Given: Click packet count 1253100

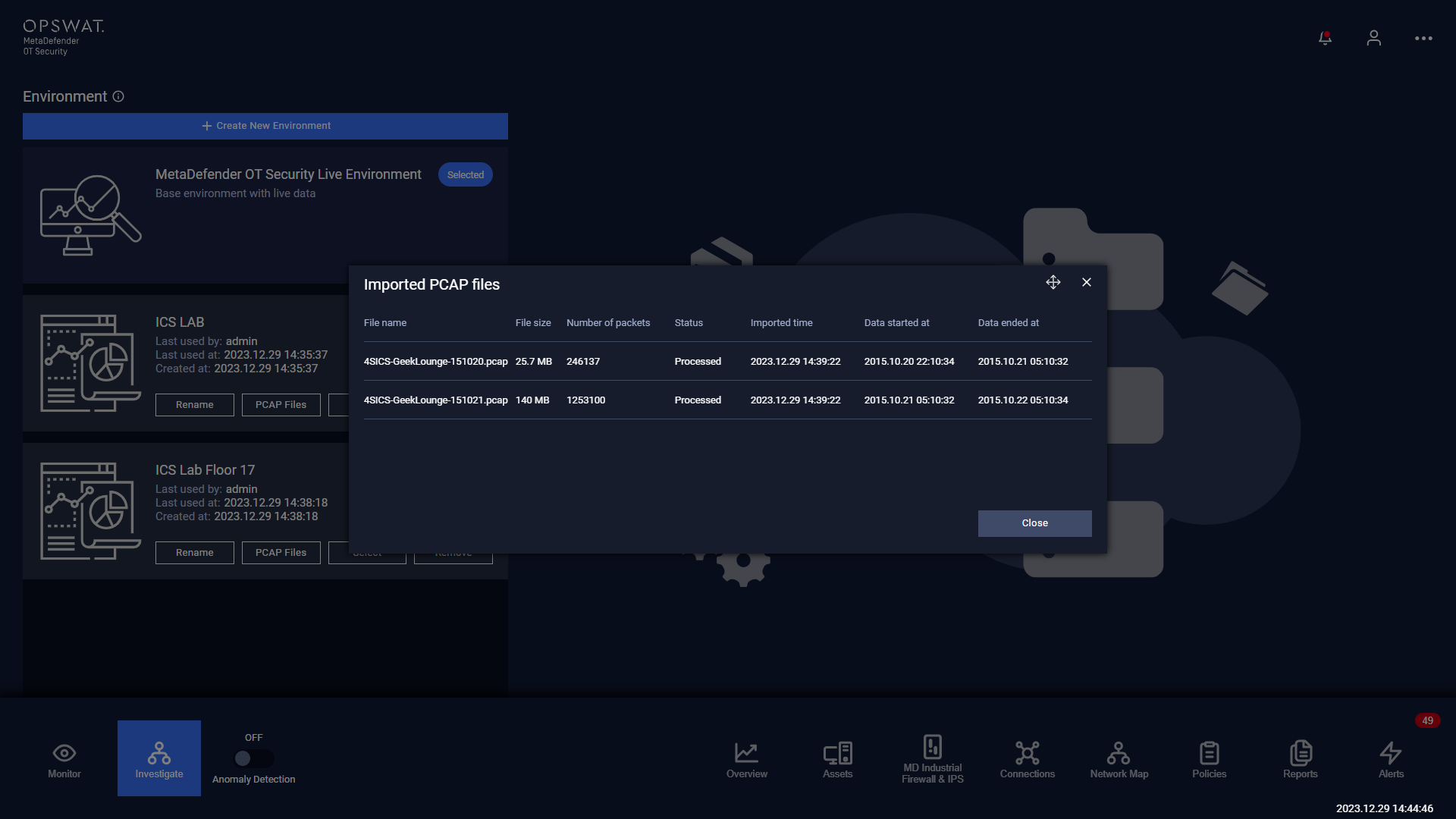Looking at the screenshot, I should point(585,400).
